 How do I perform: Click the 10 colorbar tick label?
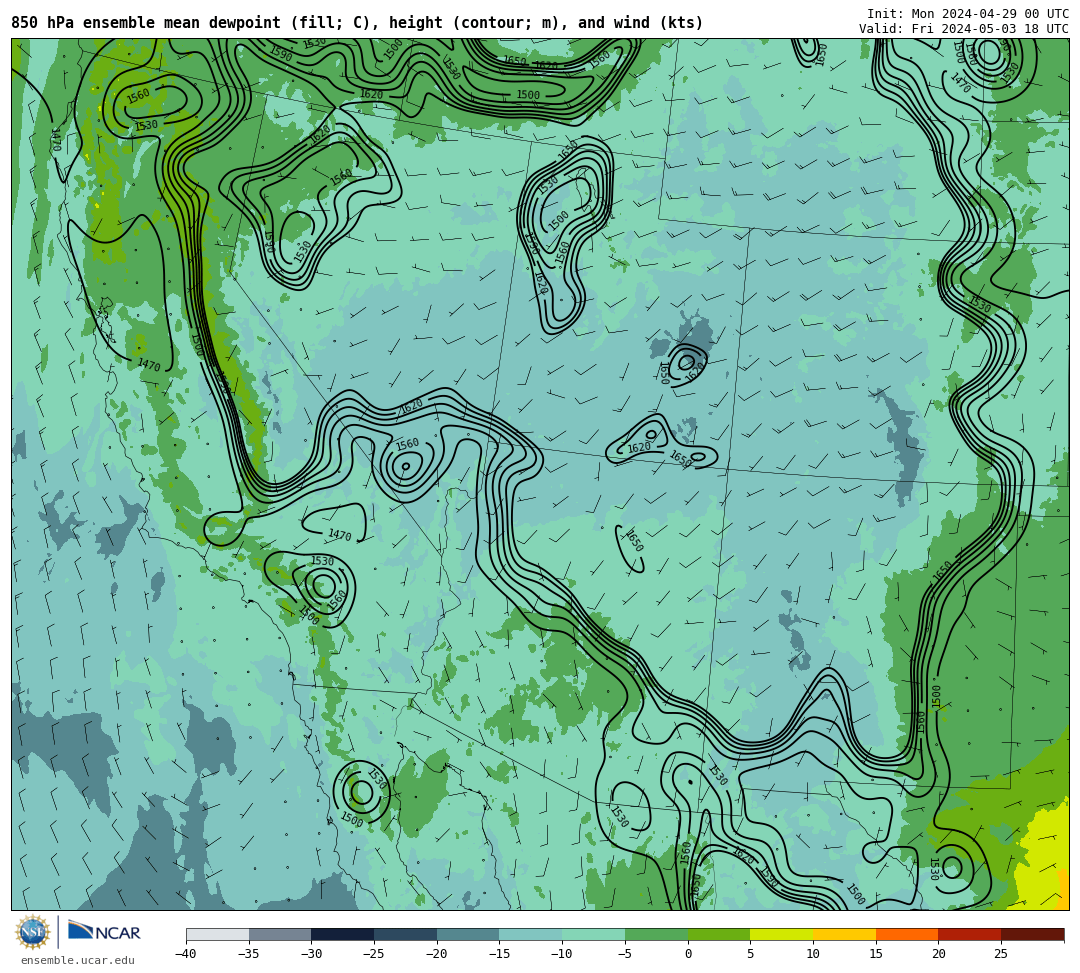click(x=813, y=954)
